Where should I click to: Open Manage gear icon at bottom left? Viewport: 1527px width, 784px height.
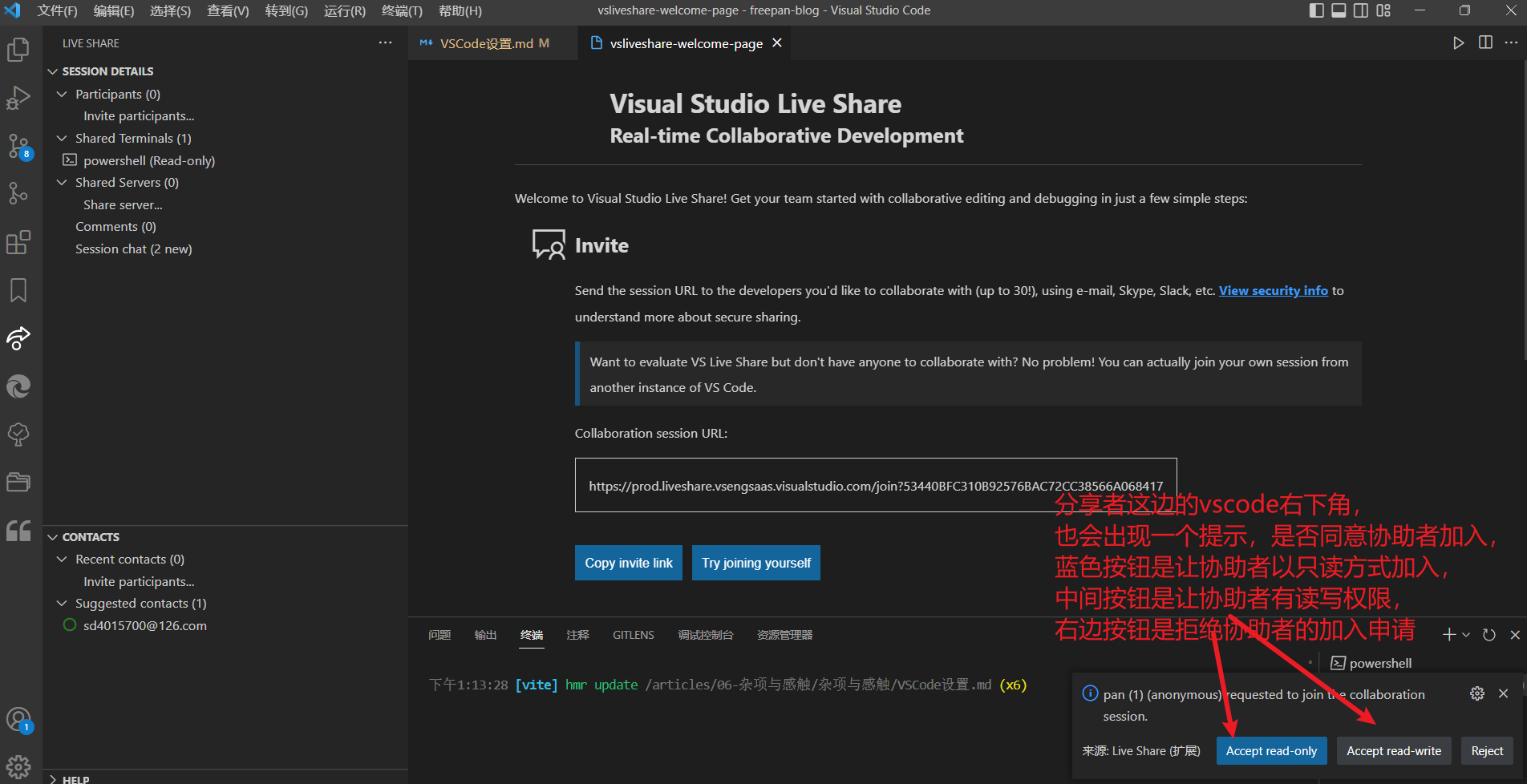[x=18, y=767]
